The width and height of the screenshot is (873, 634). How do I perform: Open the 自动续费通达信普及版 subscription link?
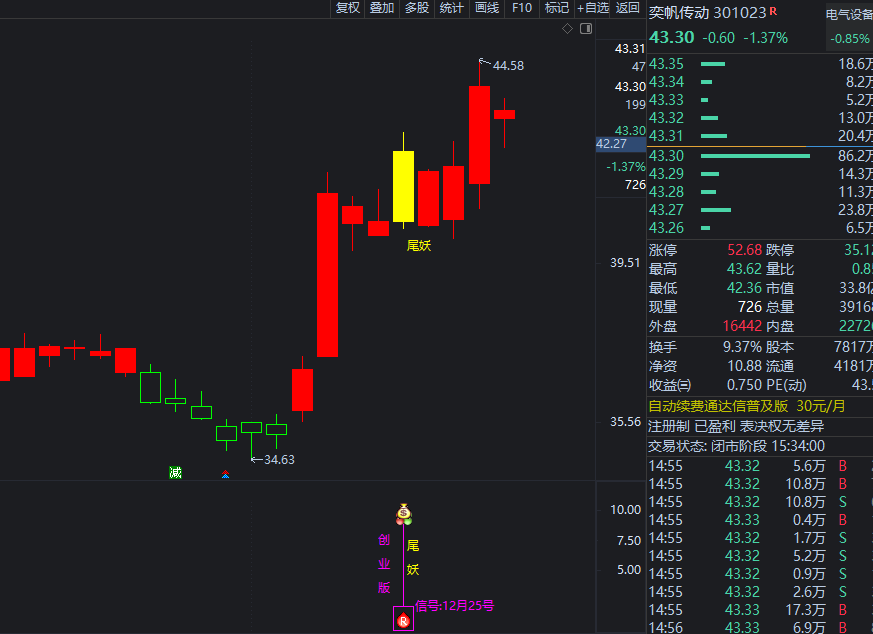(x=720, y=406)
